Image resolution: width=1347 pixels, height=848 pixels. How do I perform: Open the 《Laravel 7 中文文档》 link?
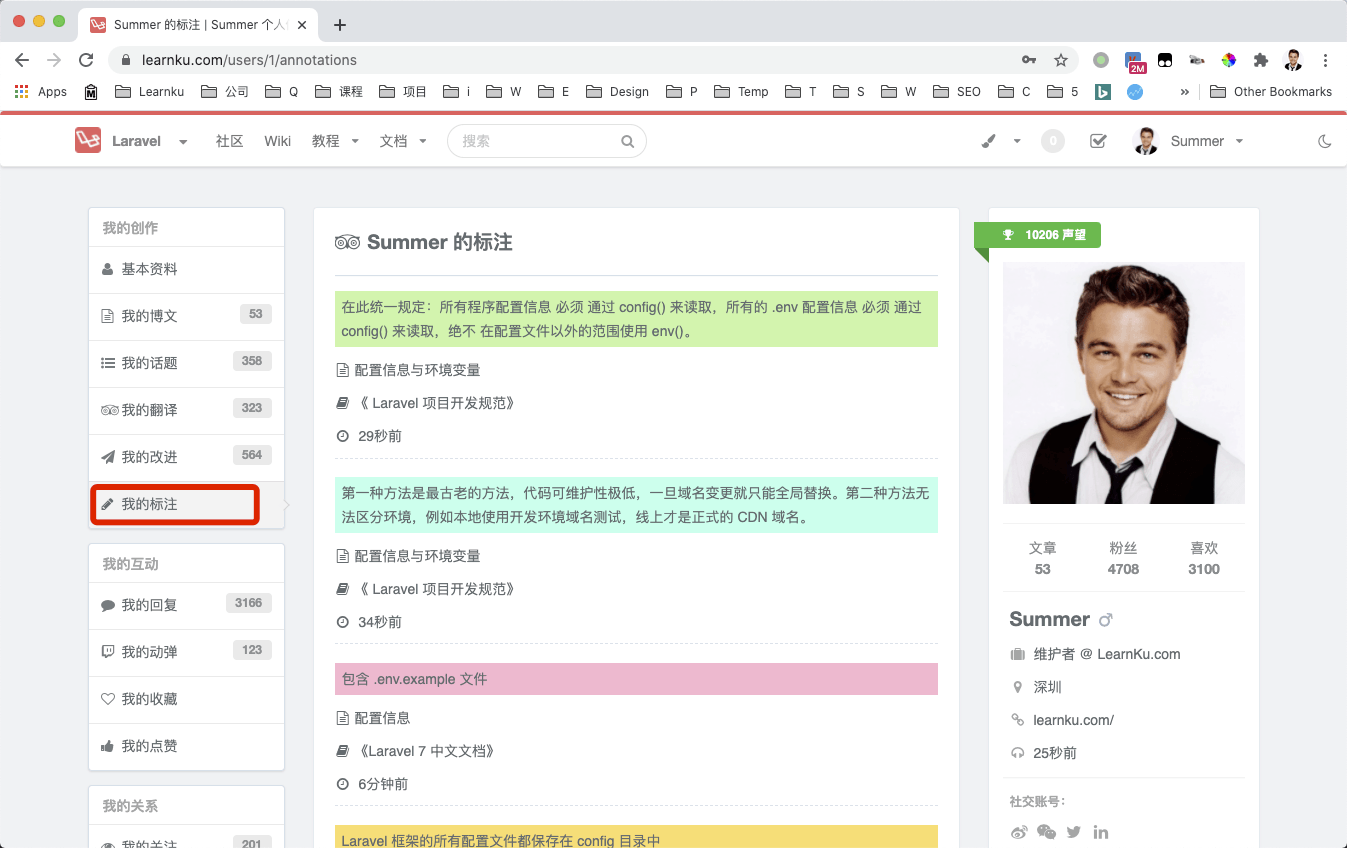click(x=425, y=751)
